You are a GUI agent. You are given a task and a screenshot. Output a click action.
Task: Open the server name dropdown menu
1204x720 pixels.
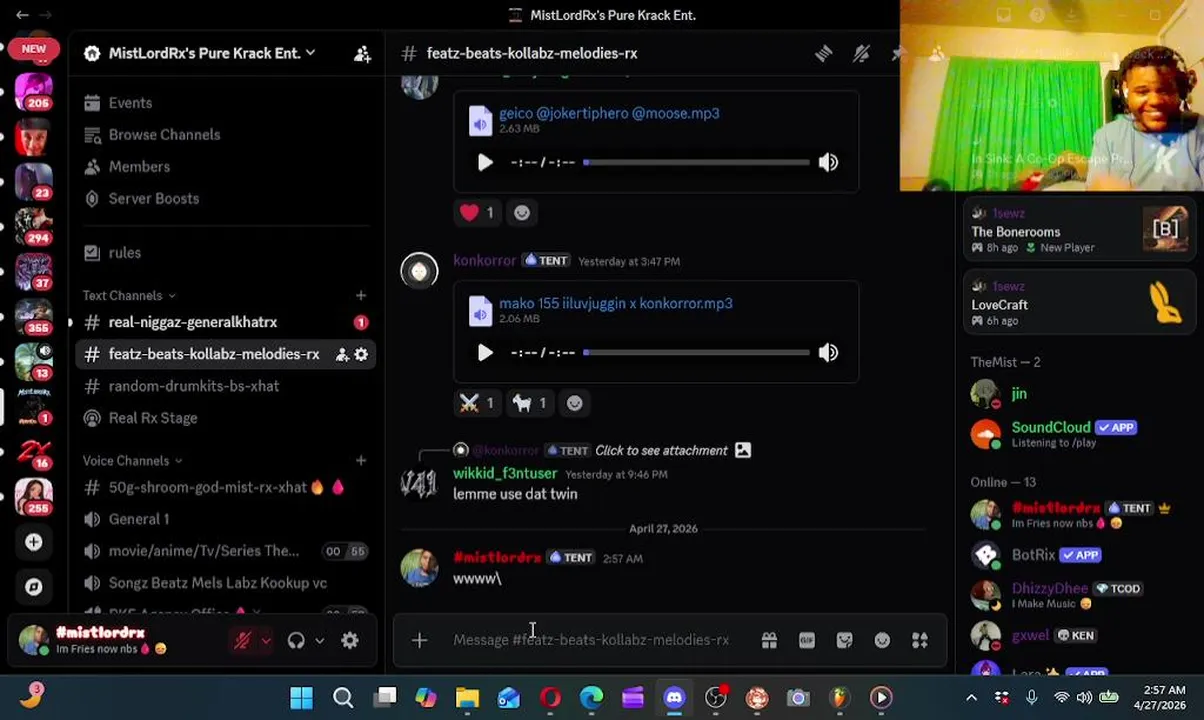[212, 53]
